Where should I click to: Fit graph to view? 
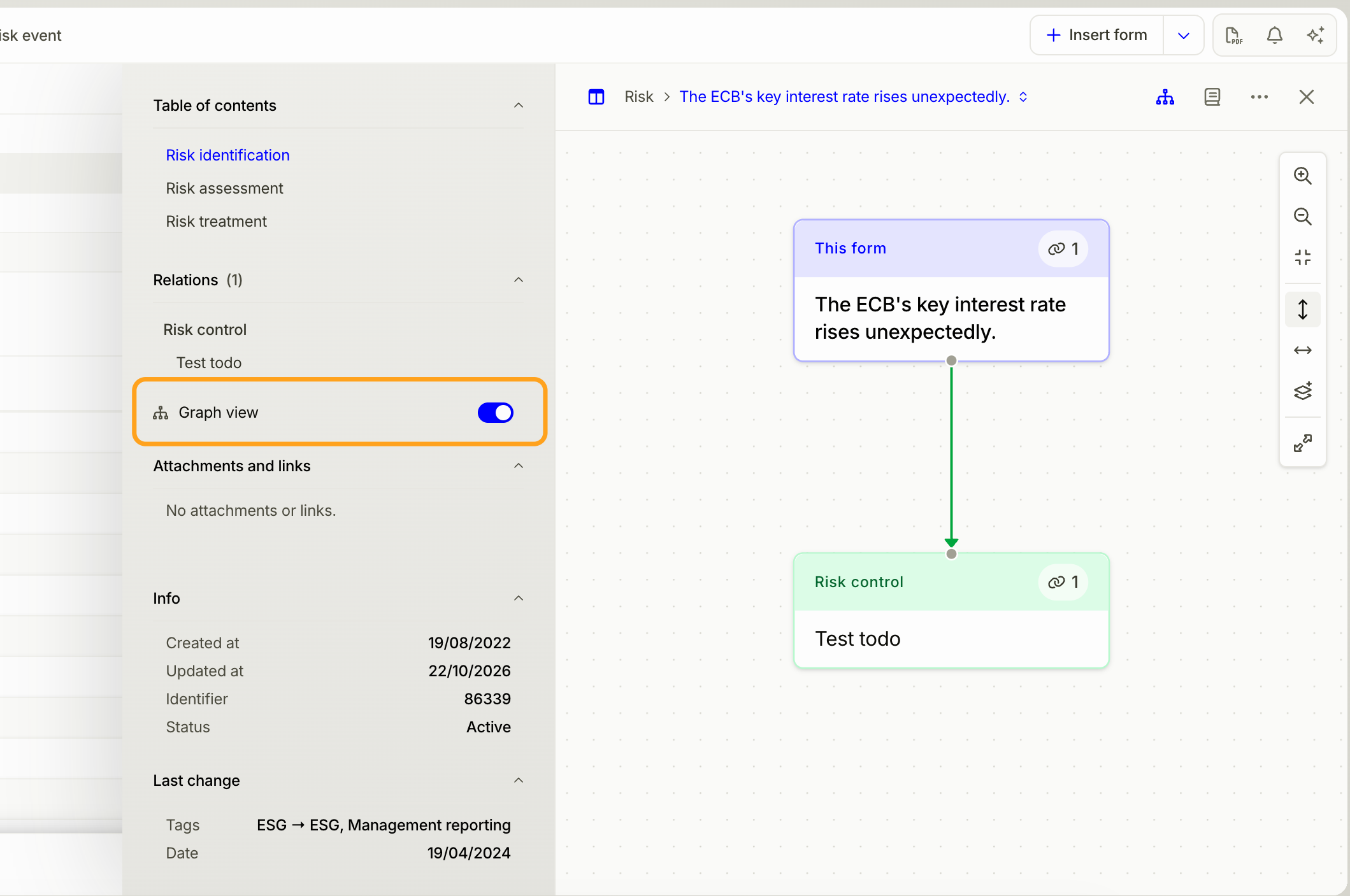point(1302,257)
